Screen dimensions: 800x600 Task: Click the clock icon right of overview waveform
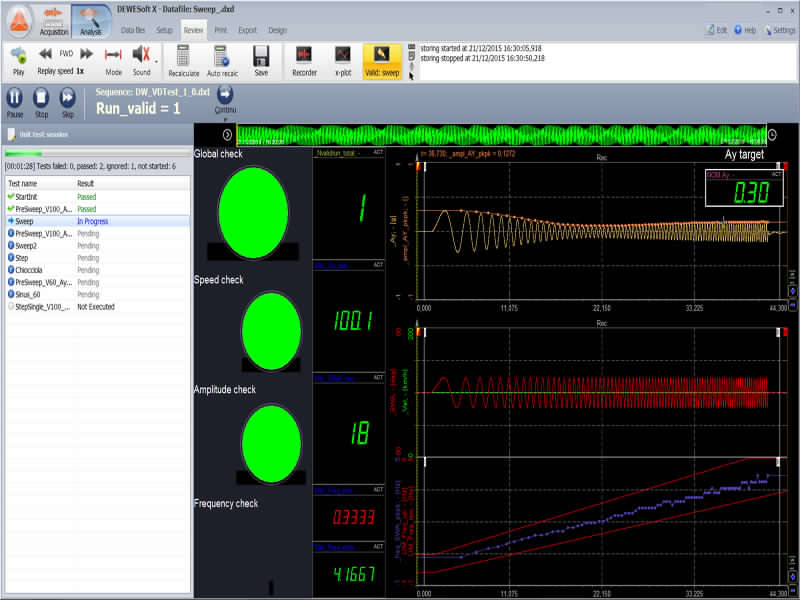(x=772, y=134)
